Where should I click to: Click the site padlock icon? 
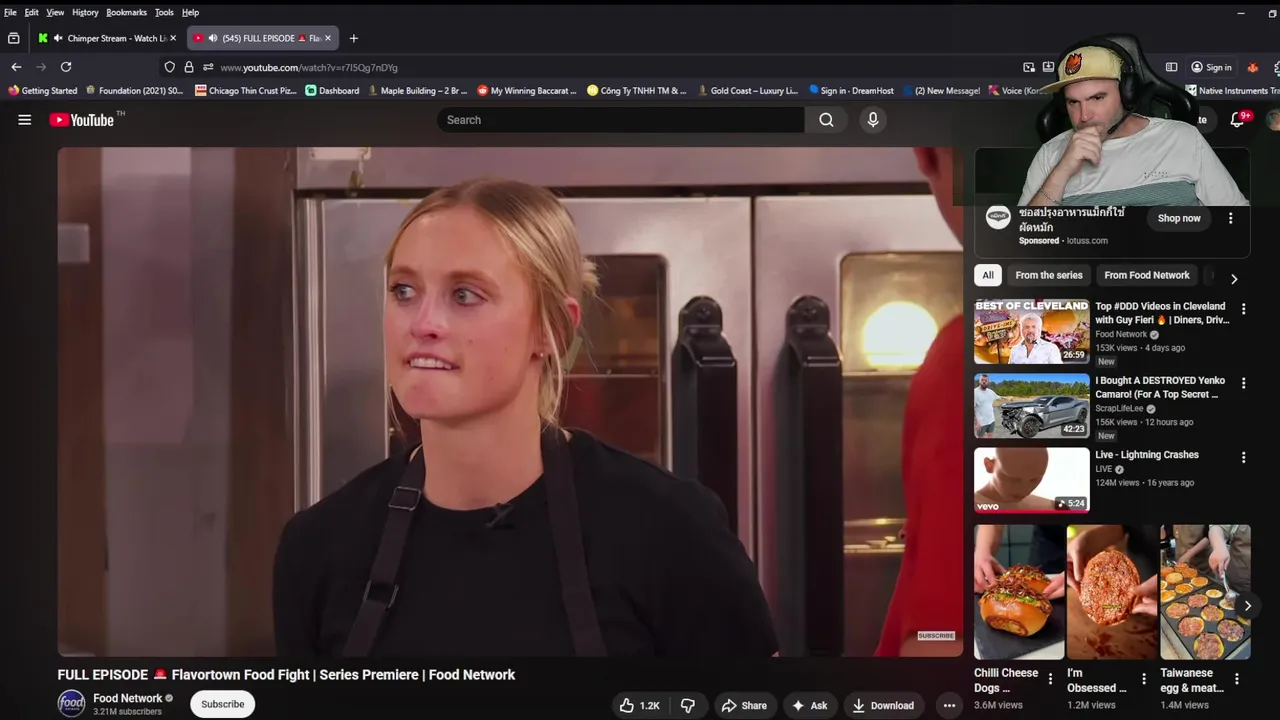[189, 67]
